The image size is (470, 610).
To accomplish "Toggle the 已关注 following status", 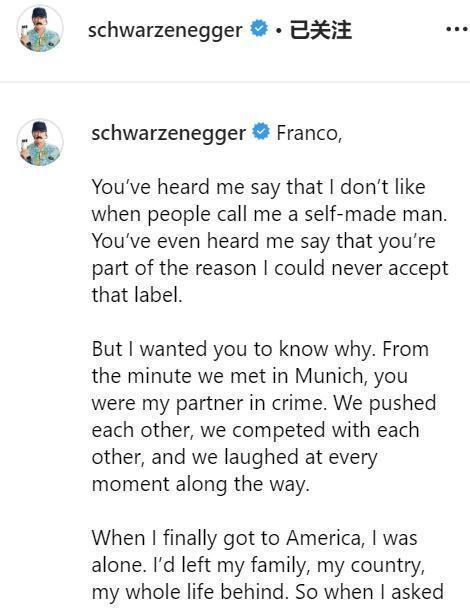I will [321, 30].
